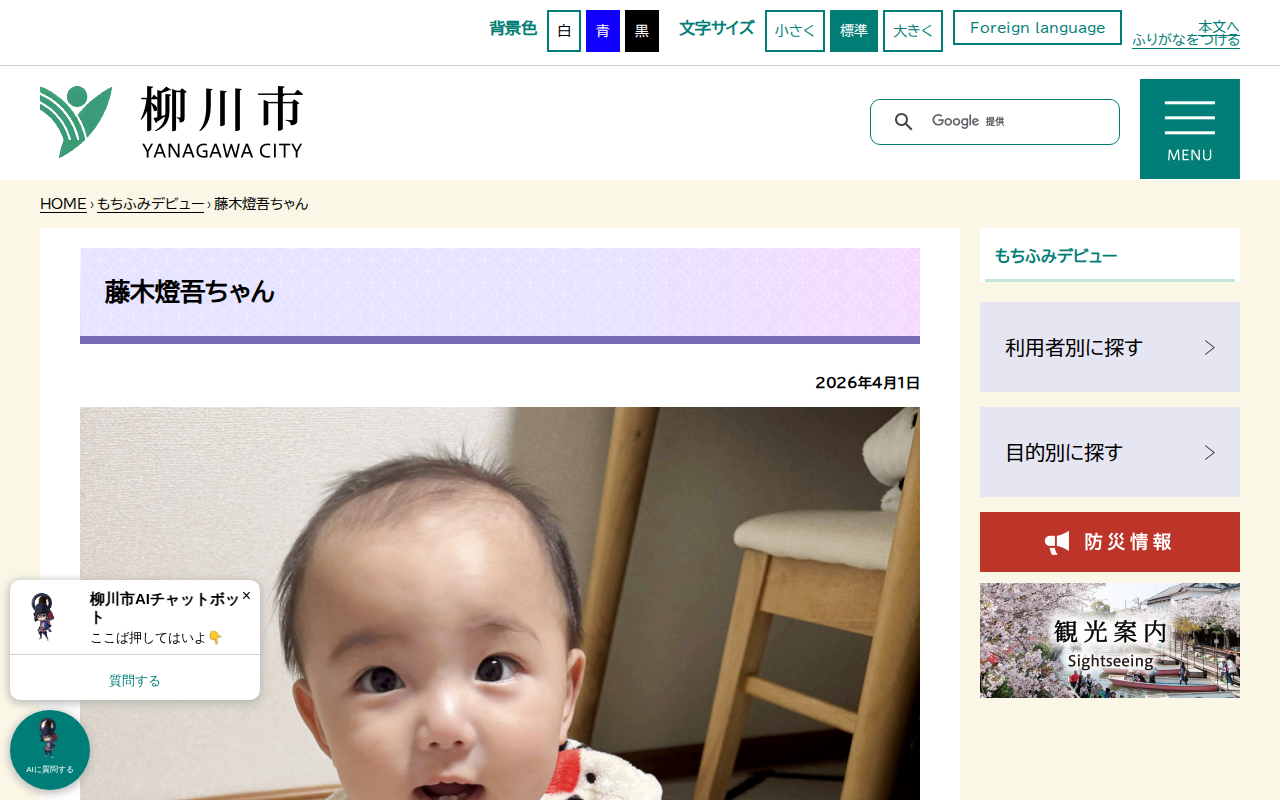Open the hamburger MENU button
Viewport: 1280px width, 800px height.
point(1190,129)
